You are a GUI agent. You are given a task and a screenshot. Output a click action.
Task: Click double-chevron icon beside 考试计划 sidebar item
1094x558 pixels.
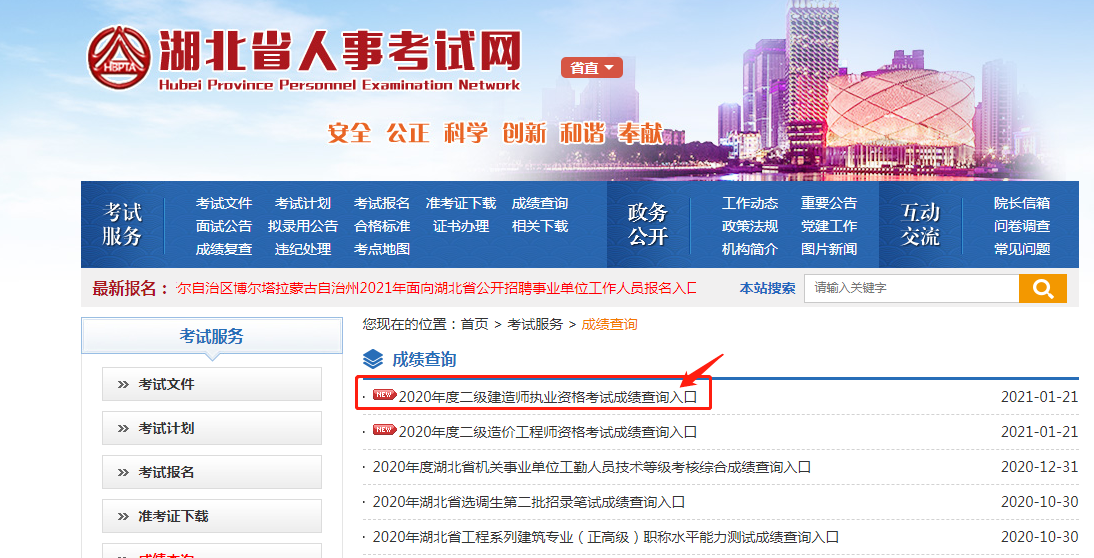(x=123, y=429)
